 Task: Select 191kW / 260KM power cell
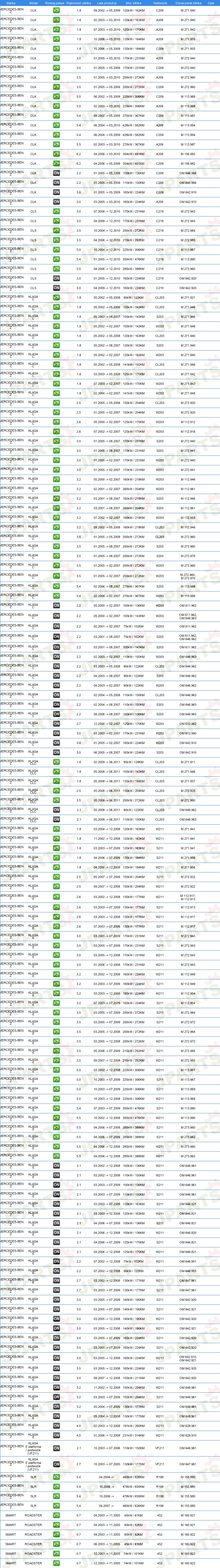pyautogui.click(x=134, y=1426)
